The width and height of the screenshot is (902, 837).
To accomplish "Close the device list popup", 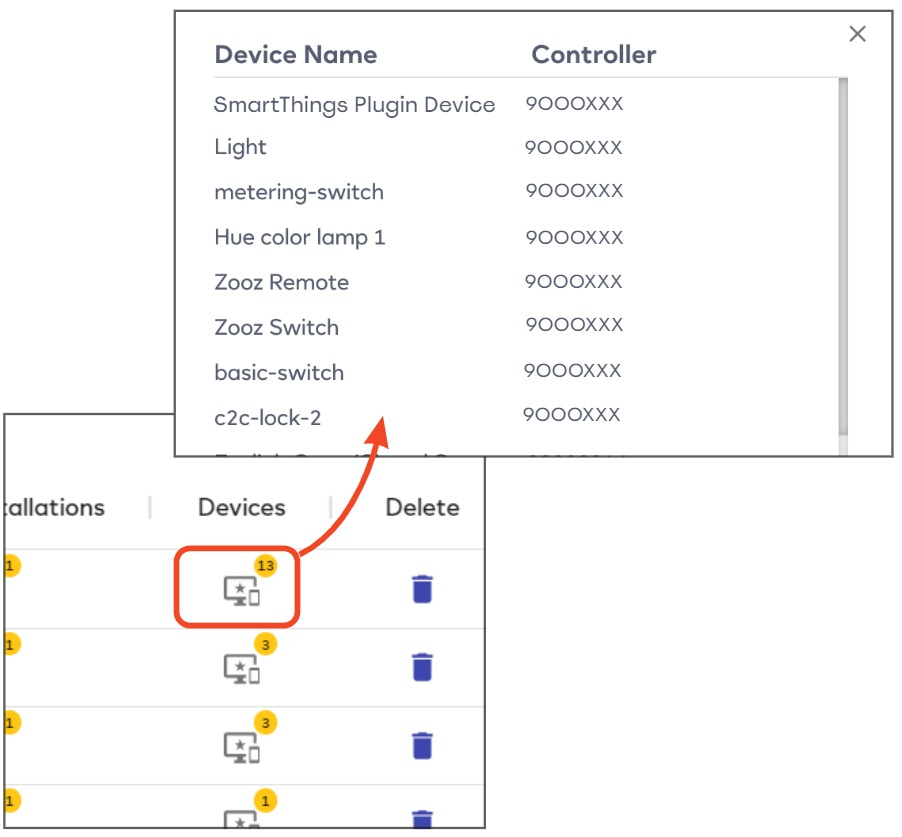I will [x=857, y=34].
